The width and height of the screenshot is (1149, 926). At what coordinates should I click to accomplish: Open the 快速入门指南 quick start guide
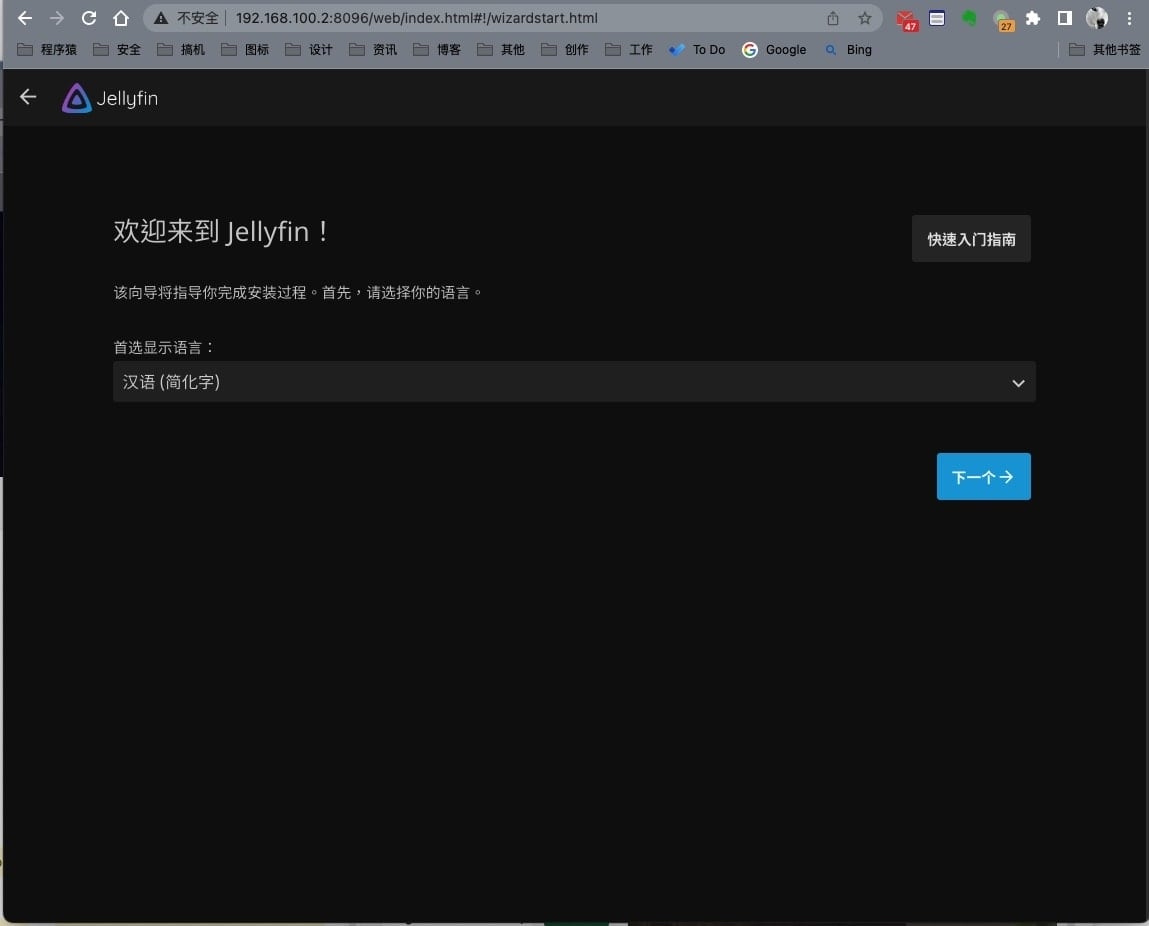pos(971,239)
